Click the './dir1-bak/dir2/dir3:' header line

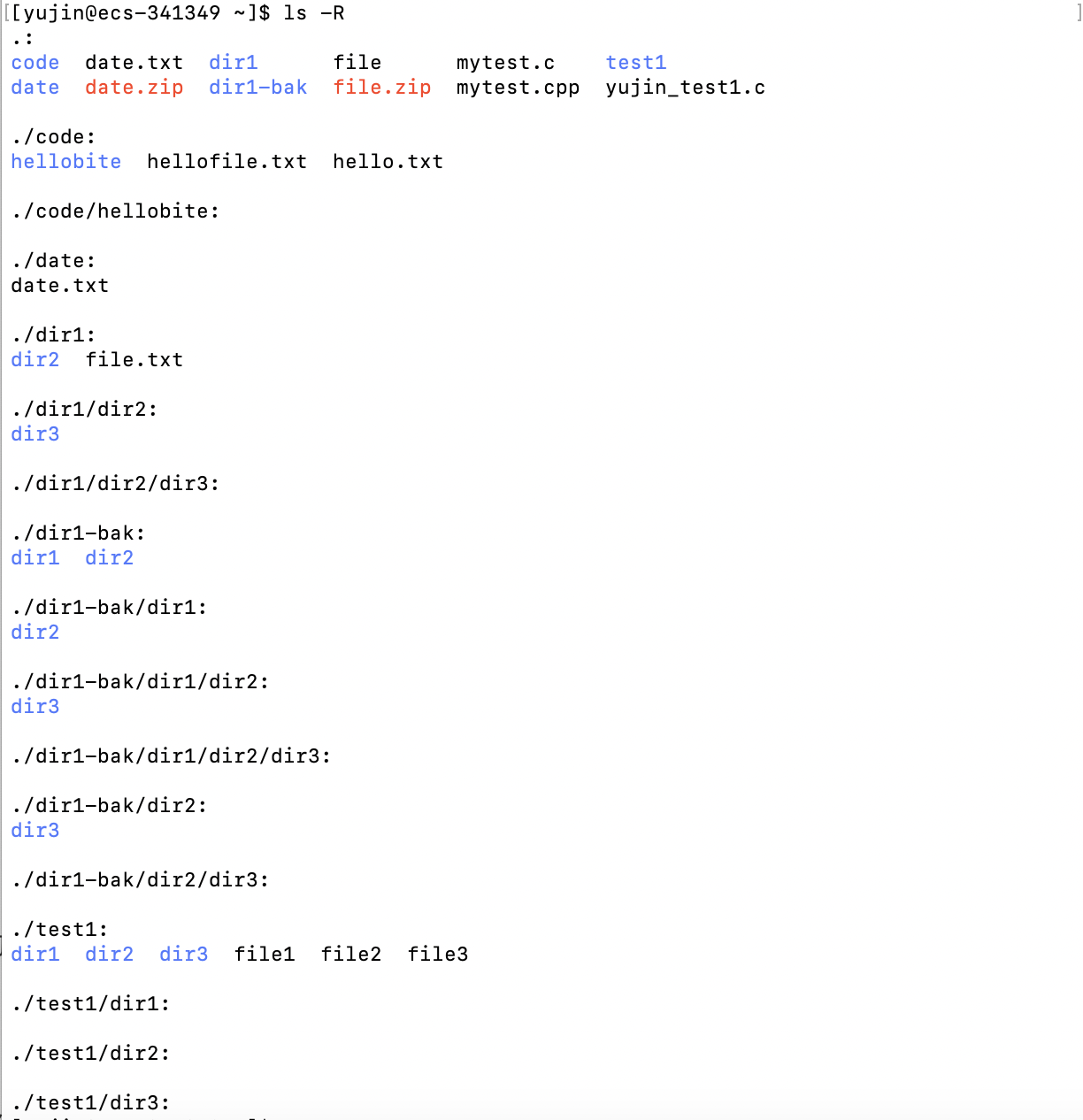pyautogui.click(x=141, y=880)
